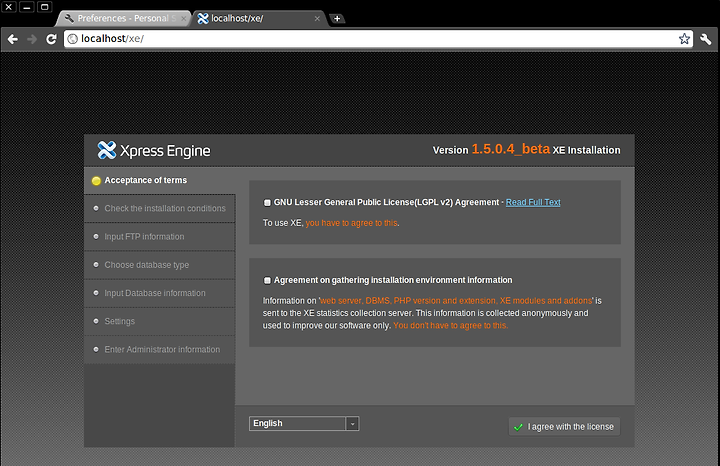720x466 pixels.
Task: Switch to the Preferences - Personal tab
Action: (x=123, y=18)
